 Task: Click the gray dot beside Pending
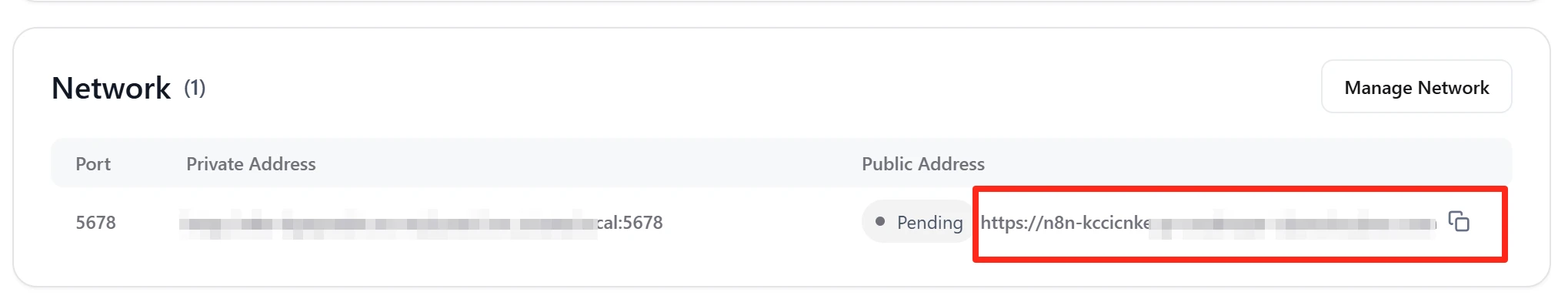[880, 222]
